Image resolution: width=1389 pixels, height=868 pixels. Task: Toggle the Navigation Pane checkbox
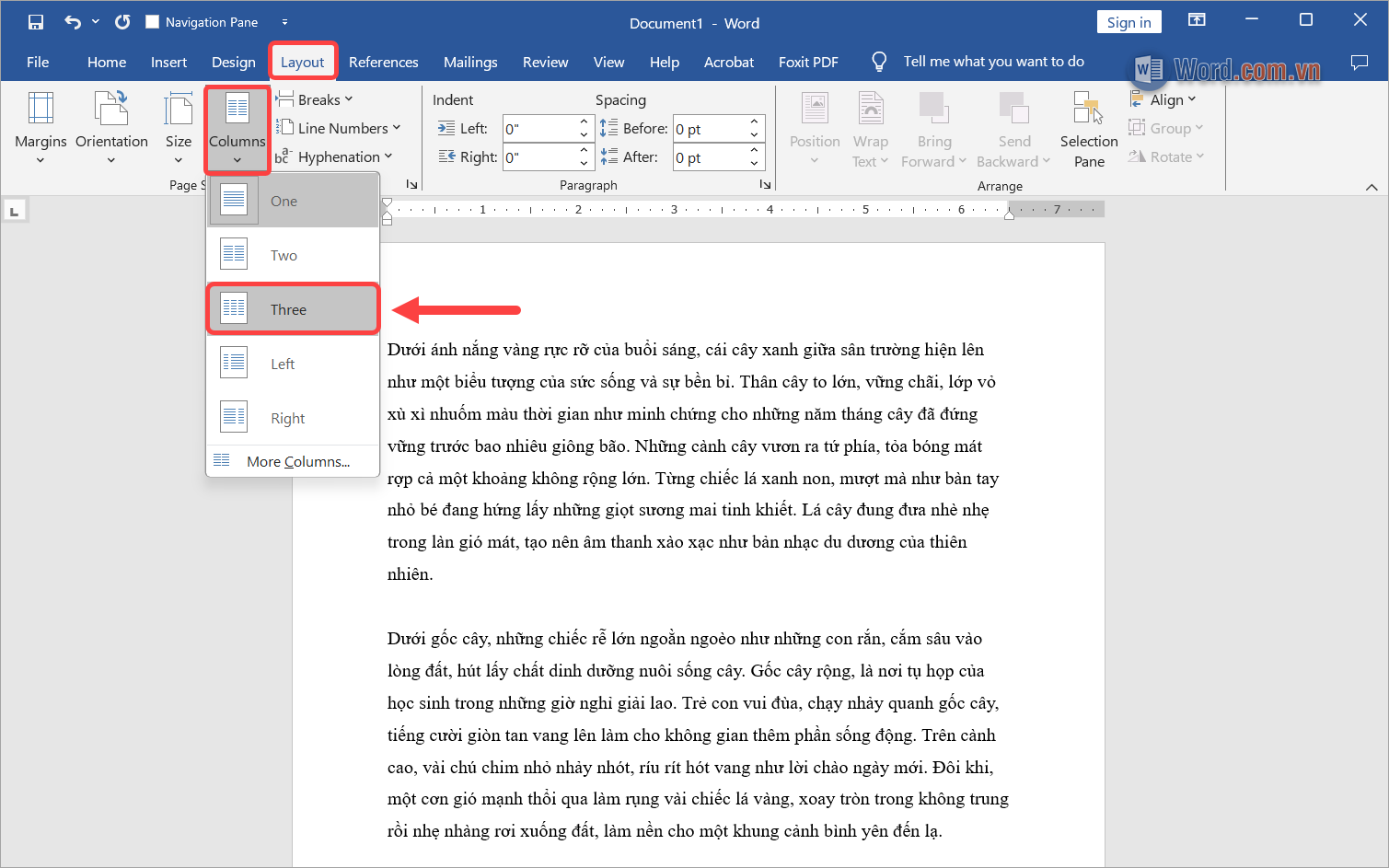tap(153, 22)
